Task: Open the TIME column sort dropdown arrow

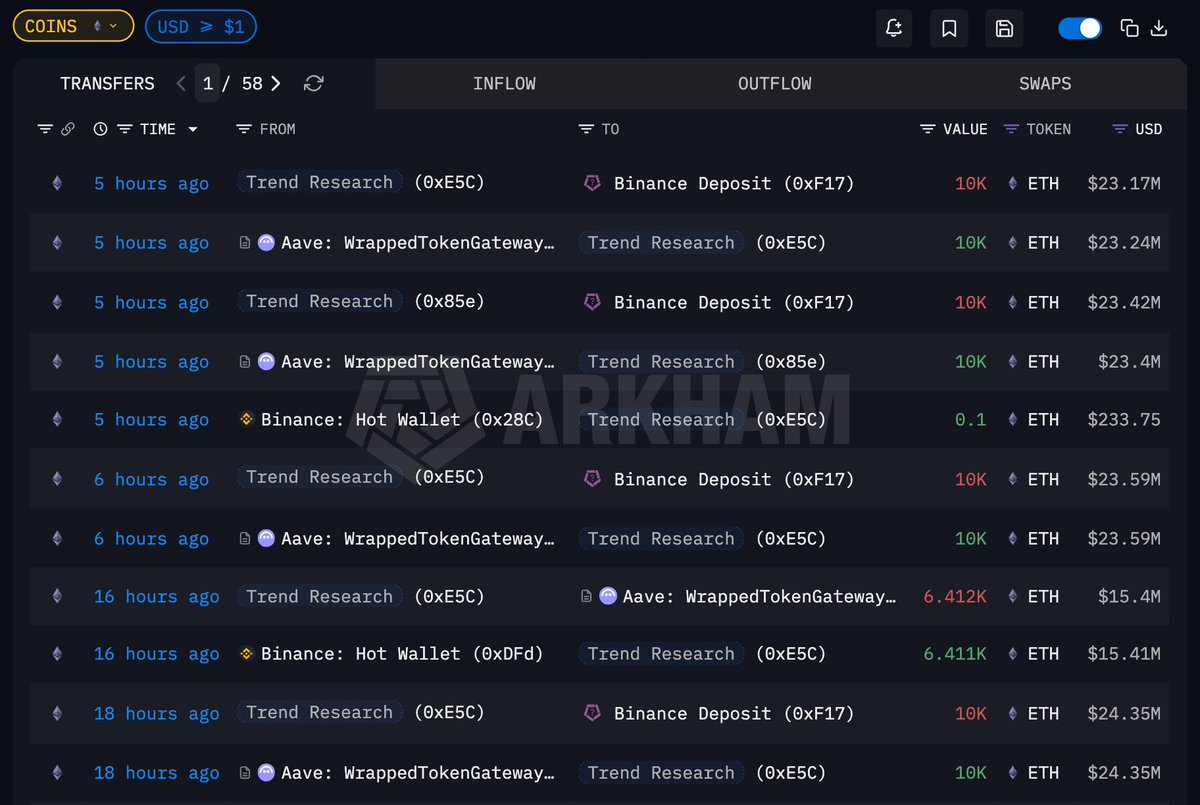Action: click(193, 129)
